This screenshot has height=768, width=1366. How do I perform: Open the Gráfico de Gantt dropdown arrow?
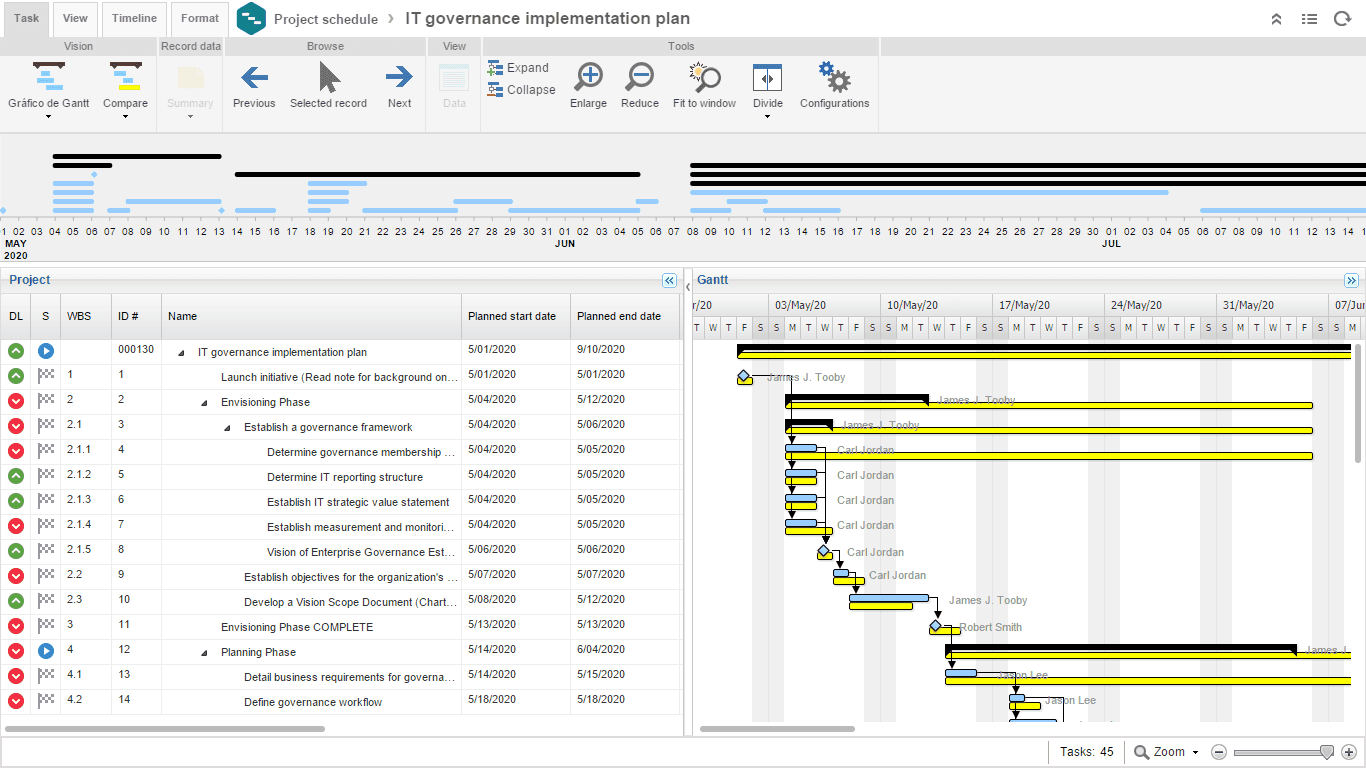[49, 117]
